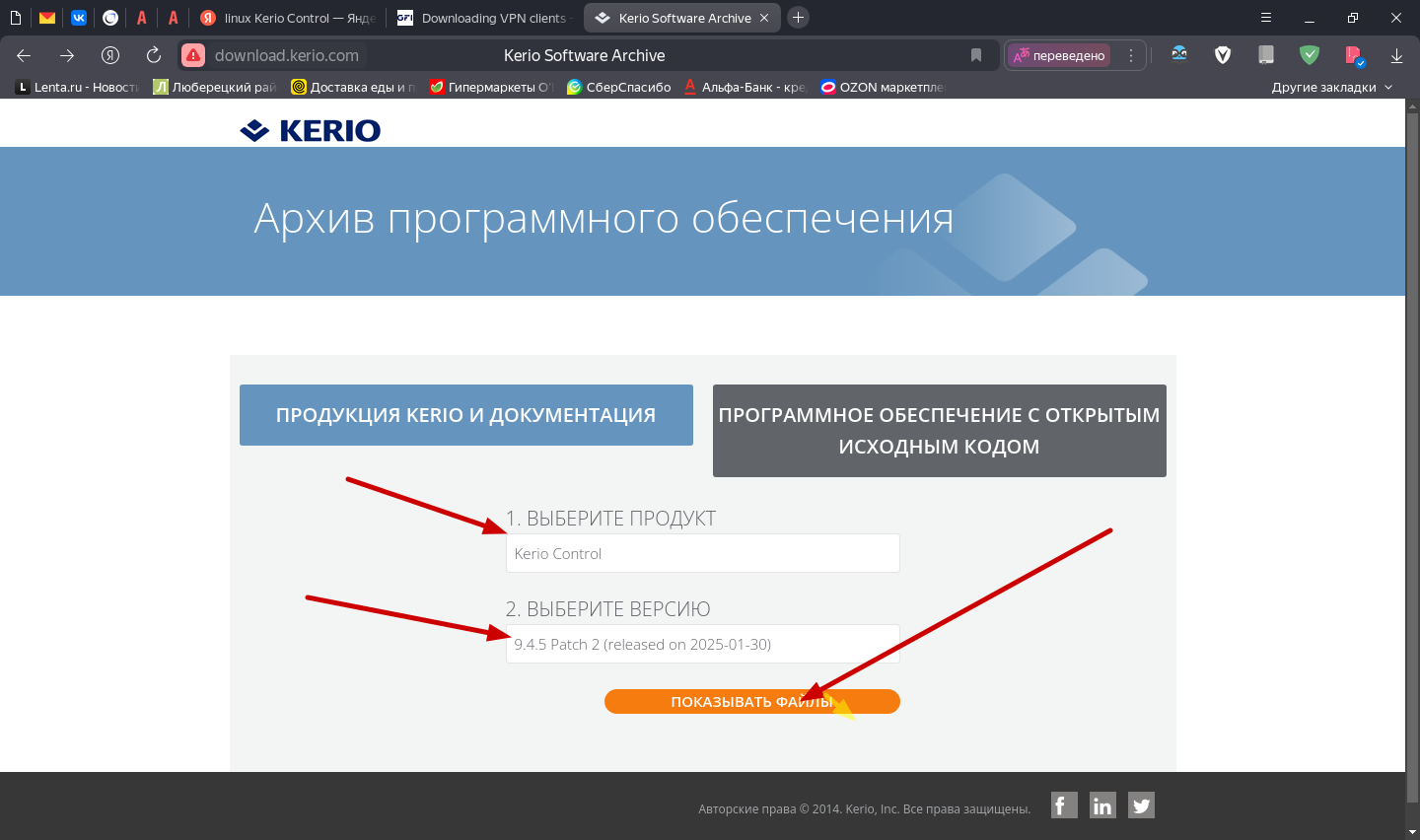1420x840 pixels.
Task: Open the version dropdown showing 9.4.5 Patch 2
Action: coord(703,644)
